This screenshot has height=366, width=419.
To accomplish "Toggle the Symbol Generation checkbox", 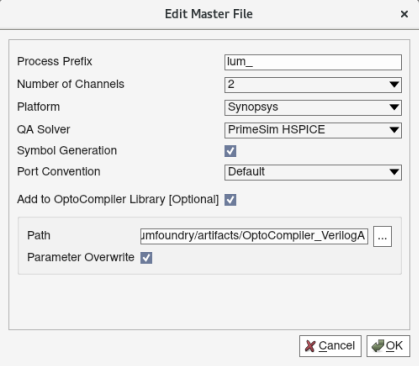I will [x=230, y=151].
